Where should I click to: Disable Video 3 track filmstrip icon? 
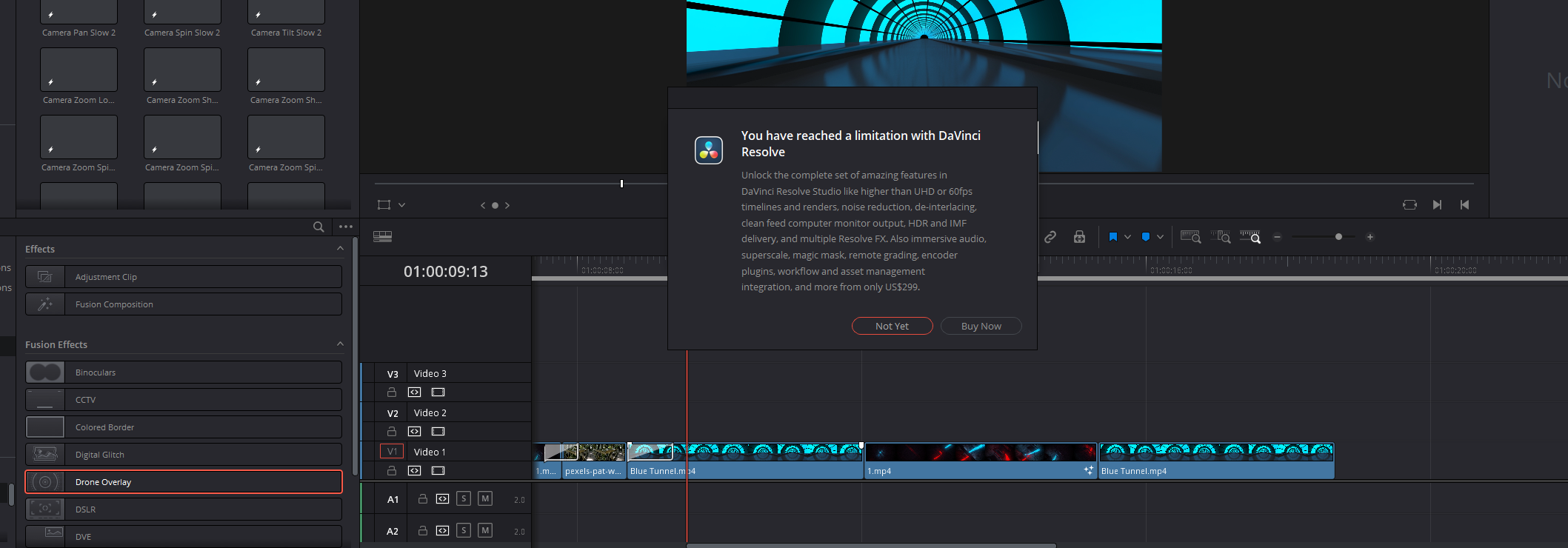(x=438, y=392)
